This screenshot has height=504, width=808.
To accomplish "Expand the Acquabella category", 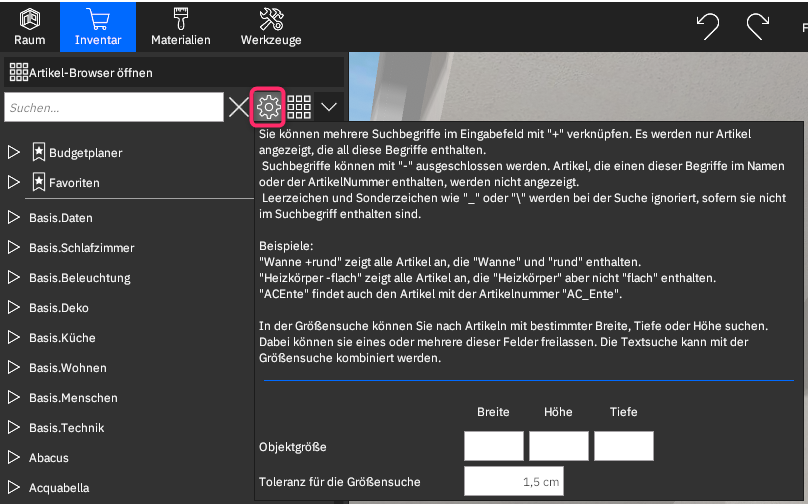I will pyautogui.click(x=14, y=488).
